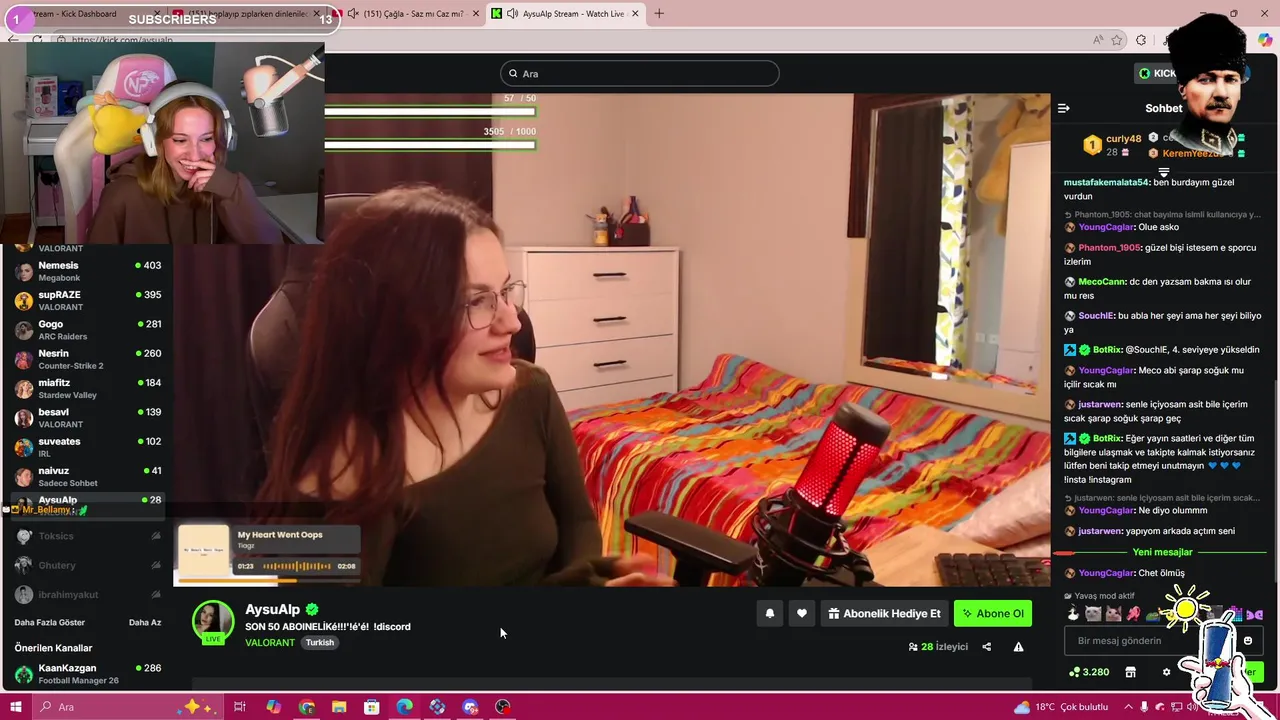
Task: Jump to new messages via Yeni mesajlar
Action: click(x=1162, y=552)
